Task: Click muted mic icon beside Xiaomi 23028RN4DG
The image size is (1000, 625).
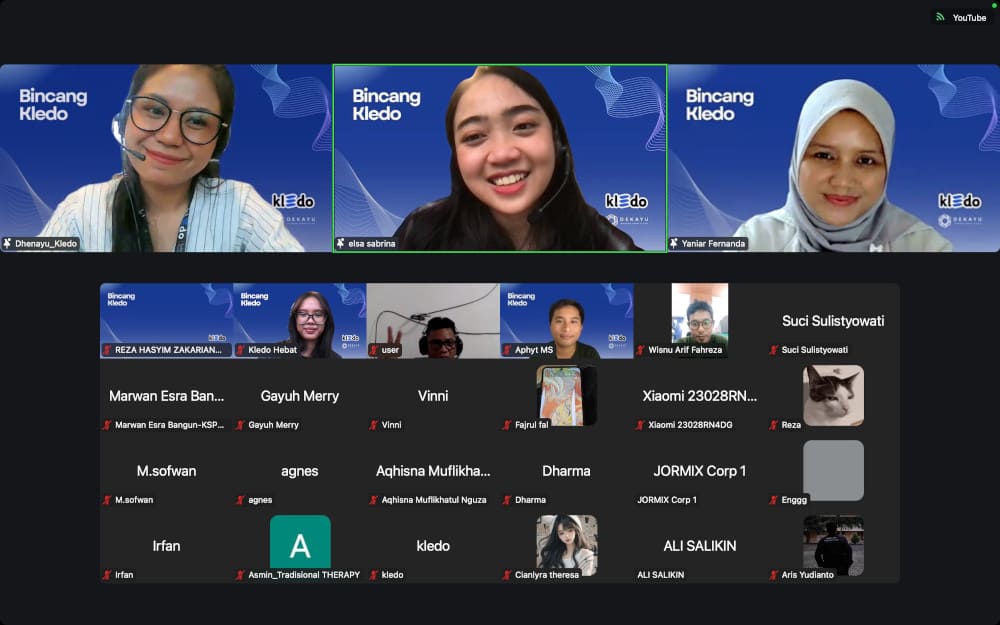Action: pyautogui.click(x=640, y=425)
